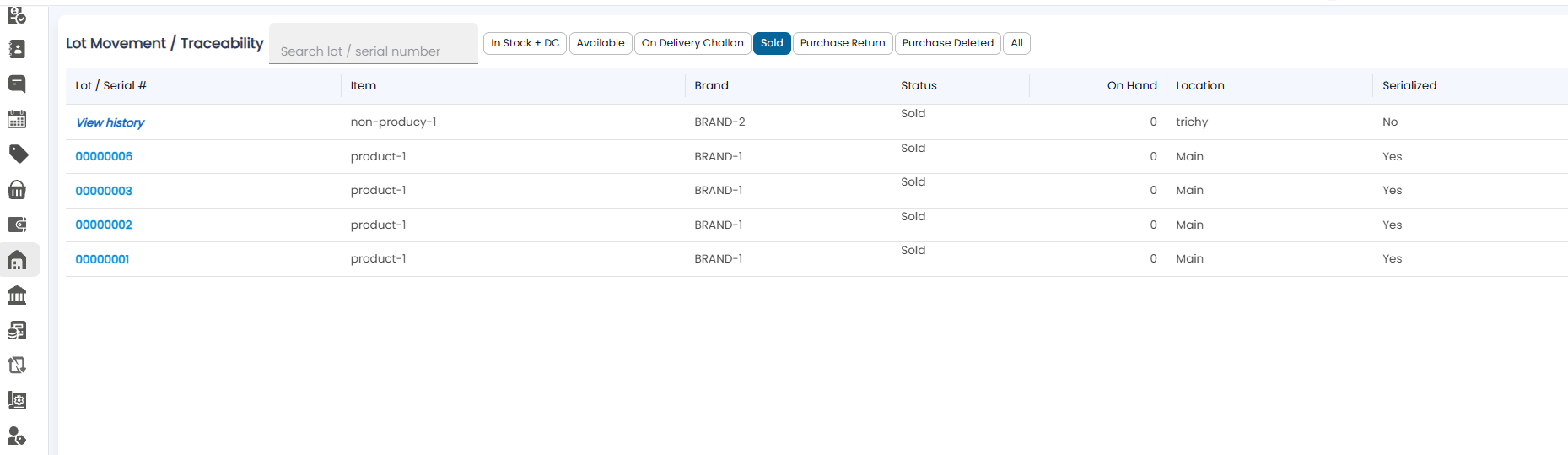Click Yes serialized in row 00000006
1568x455 pixels.
(1392, 156)
